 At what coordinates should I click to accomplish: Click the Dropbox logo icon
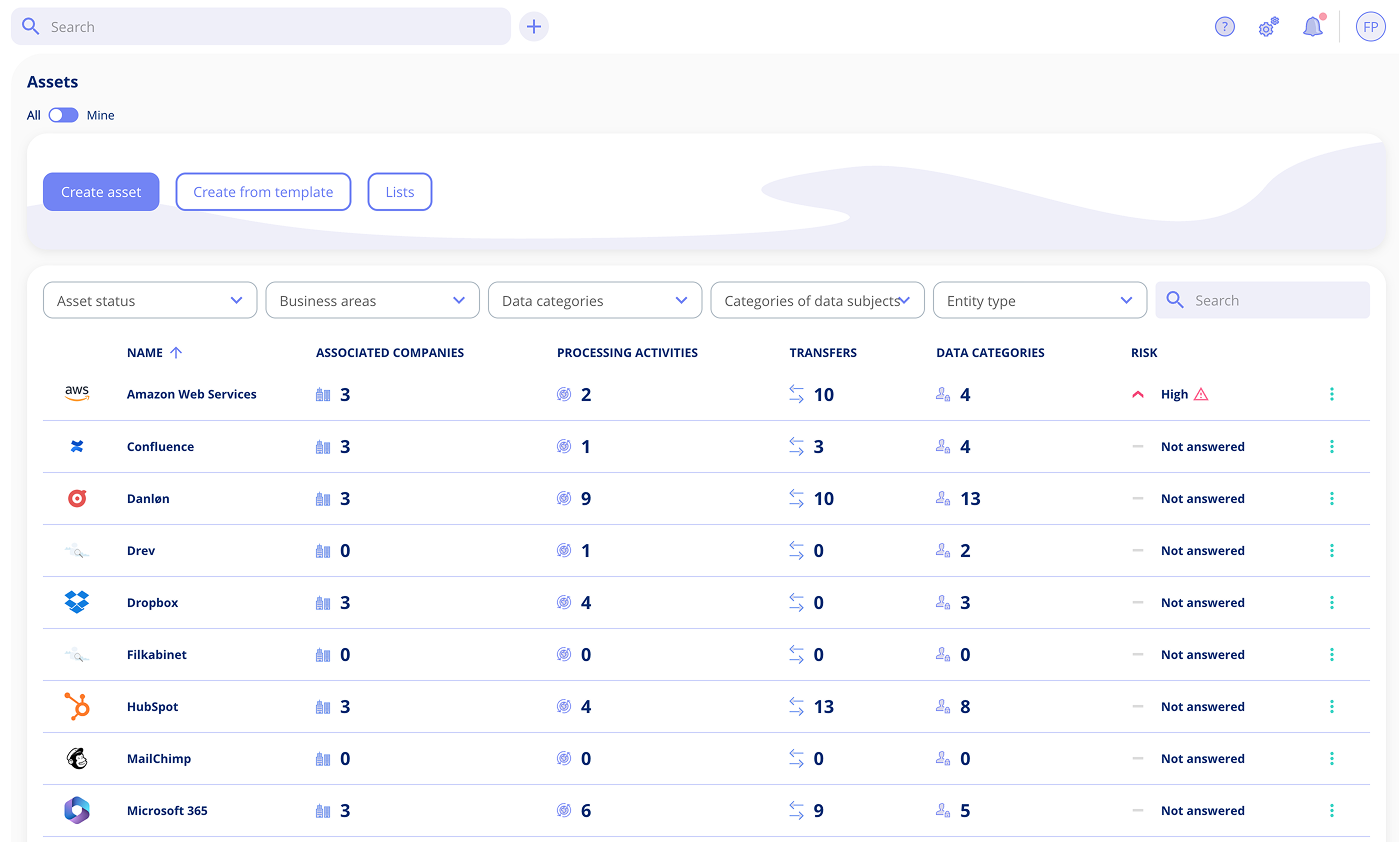[77, 602]
